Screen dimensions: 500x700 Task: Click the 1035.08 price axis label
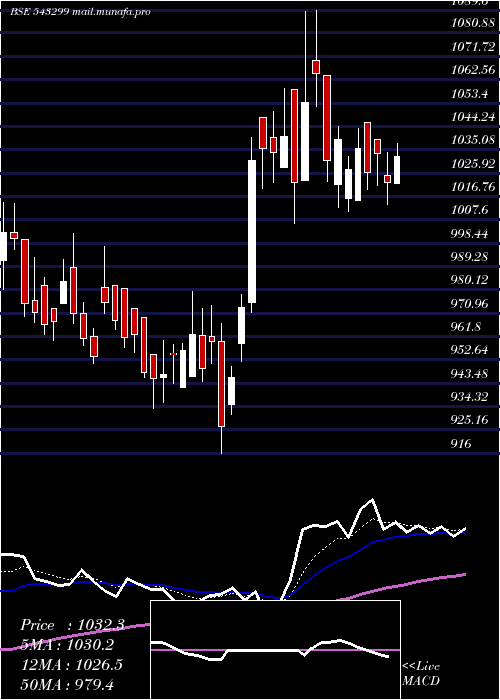473,140
